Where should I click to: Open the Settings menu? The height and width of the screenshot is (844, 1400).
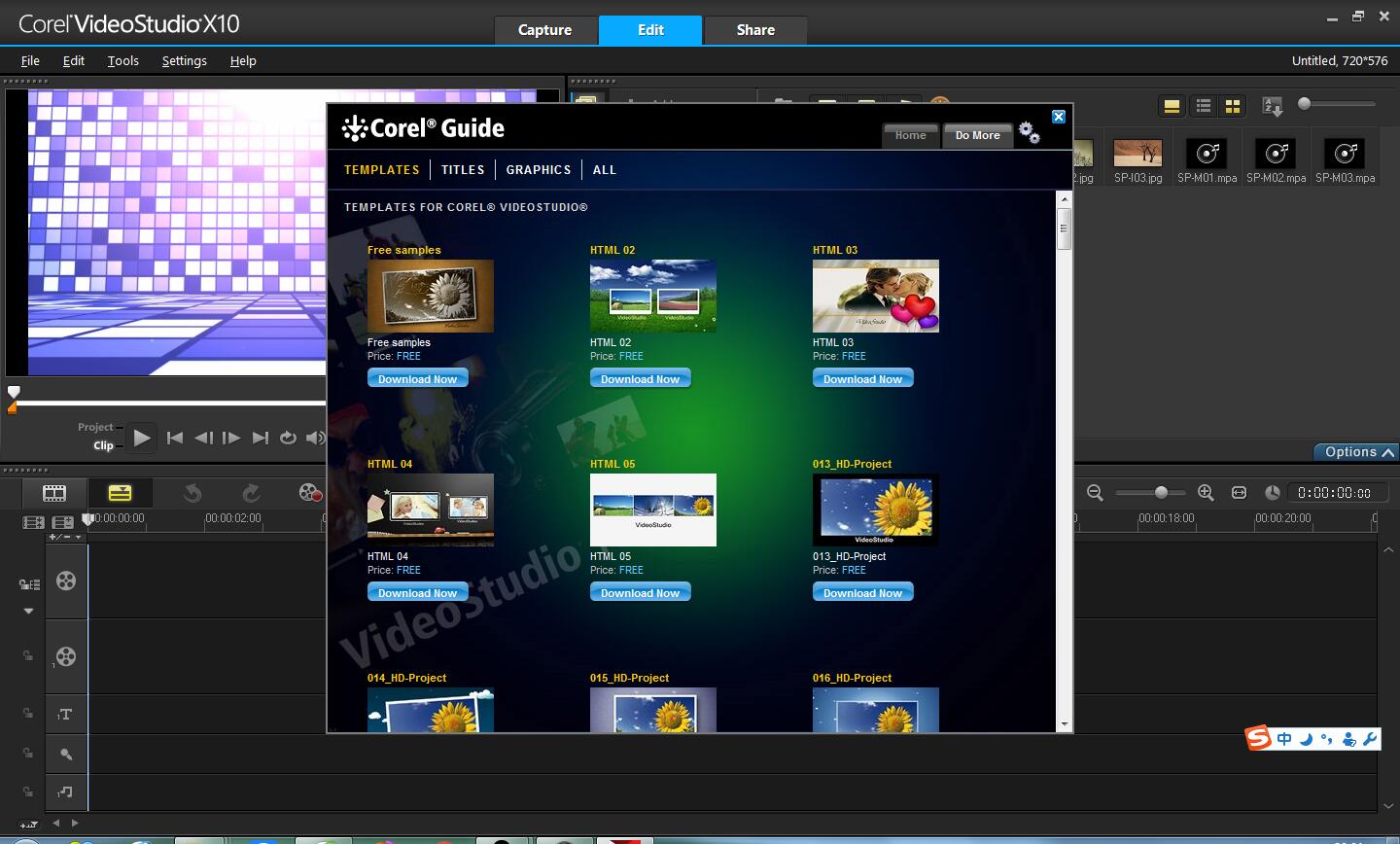(184, 60)
